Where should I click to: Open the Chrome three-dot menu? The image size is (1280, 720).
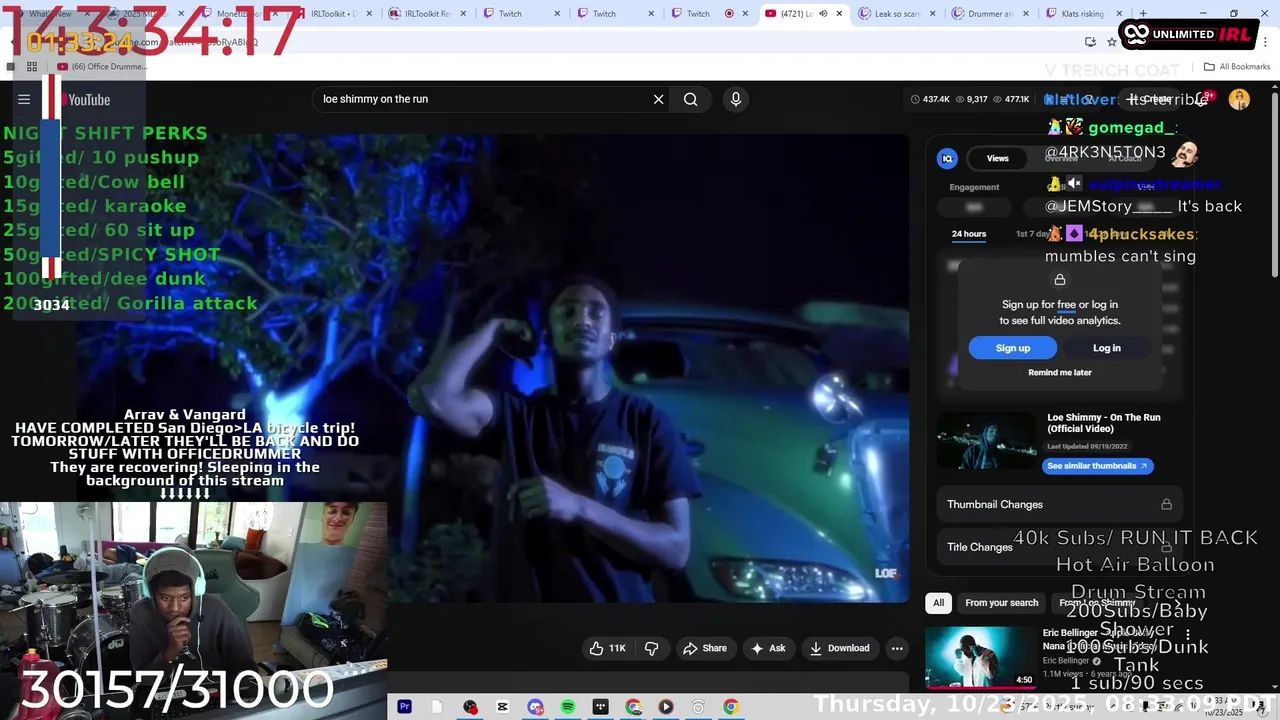[x=1263, y=42]
